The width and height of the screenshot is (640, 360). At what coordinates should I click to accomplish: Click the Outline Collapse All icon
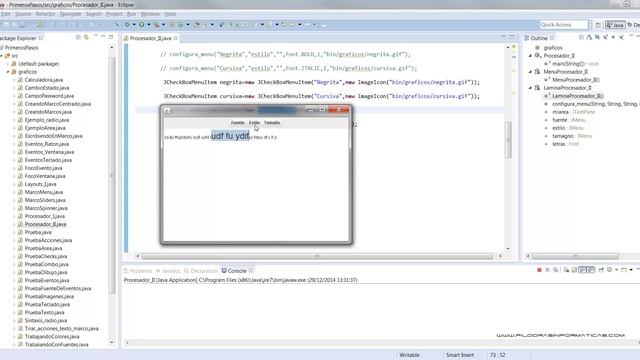[x=581, y=38]
